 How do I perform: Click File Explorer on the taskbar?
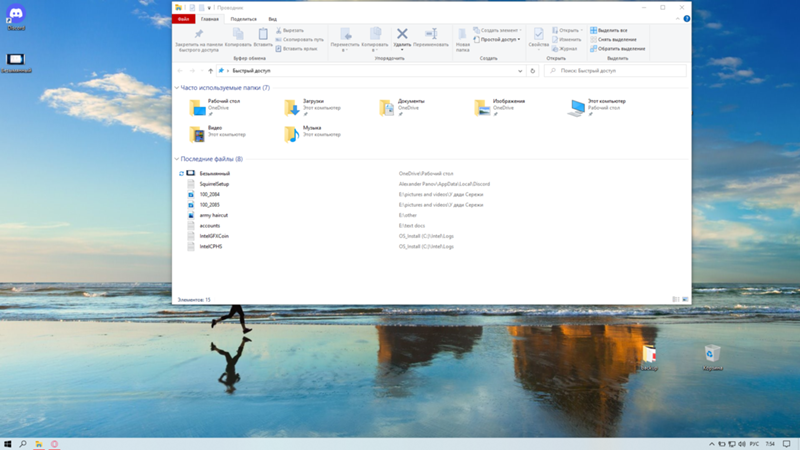point(39,444)
